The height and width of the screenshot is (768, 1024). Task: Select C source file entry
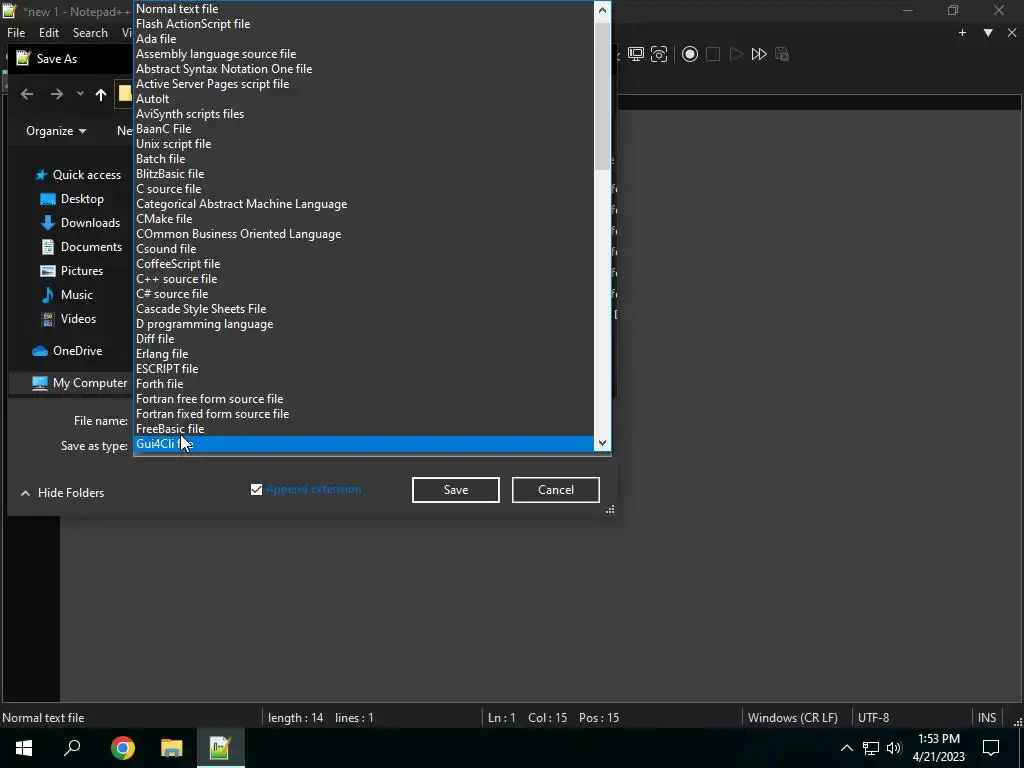pyautogui.click(x=364, y=189)
